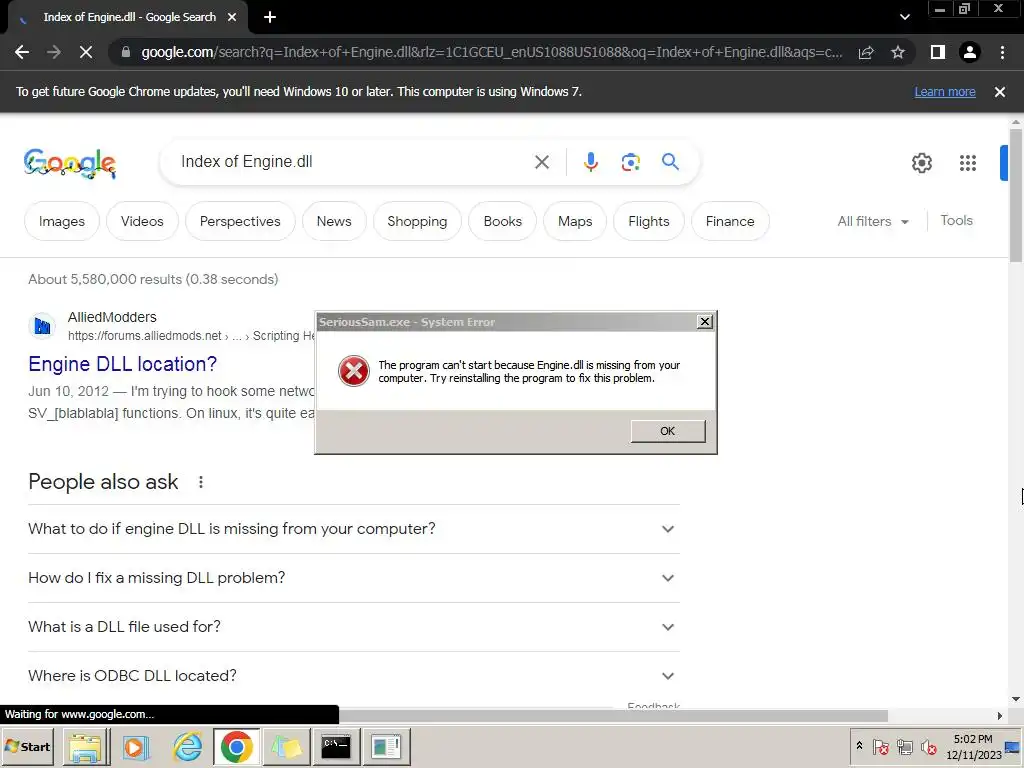This screenshot has width=1024, height=768.
Task: Select the Perspectives filter
Action: pos(240,221)
